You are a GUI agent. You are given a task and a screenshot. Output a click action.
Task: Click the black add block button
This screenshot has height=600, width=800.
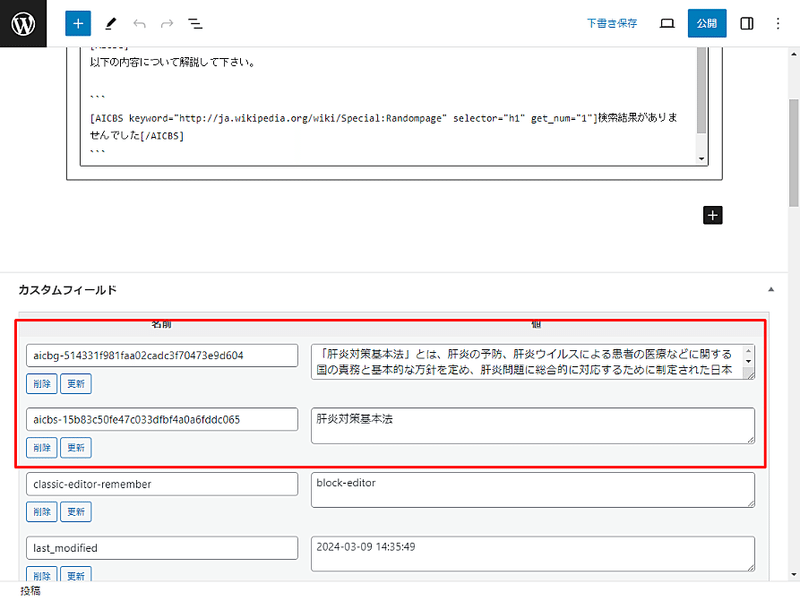[712, 215]
